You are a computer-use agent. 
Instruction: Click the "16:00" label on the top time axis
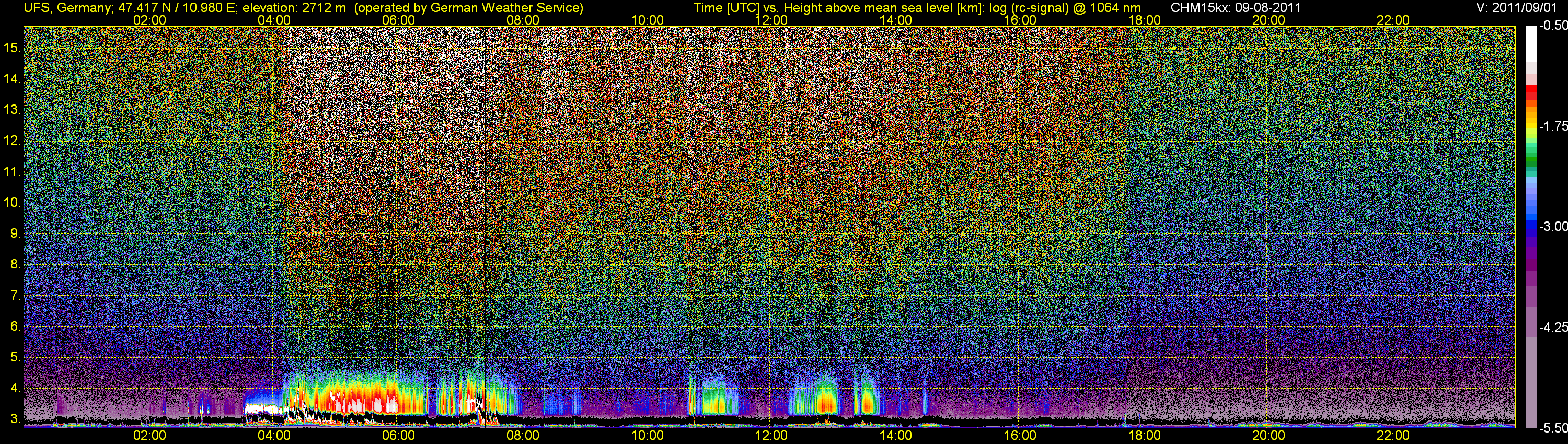pos(1020,20)
